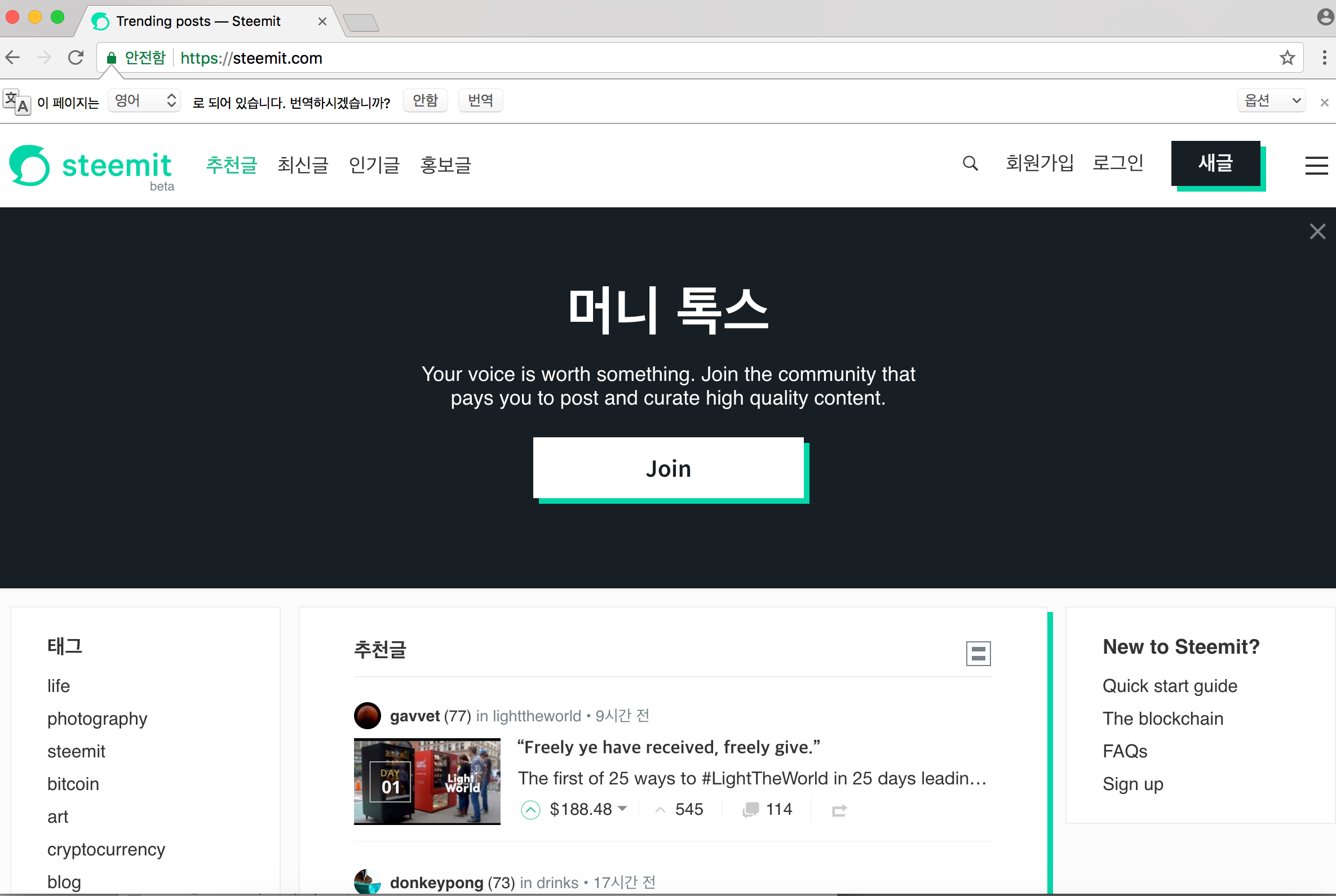Select the cryptocurrency tag
The width and height of the screenshot is (1336, 896).
point(107,850)
